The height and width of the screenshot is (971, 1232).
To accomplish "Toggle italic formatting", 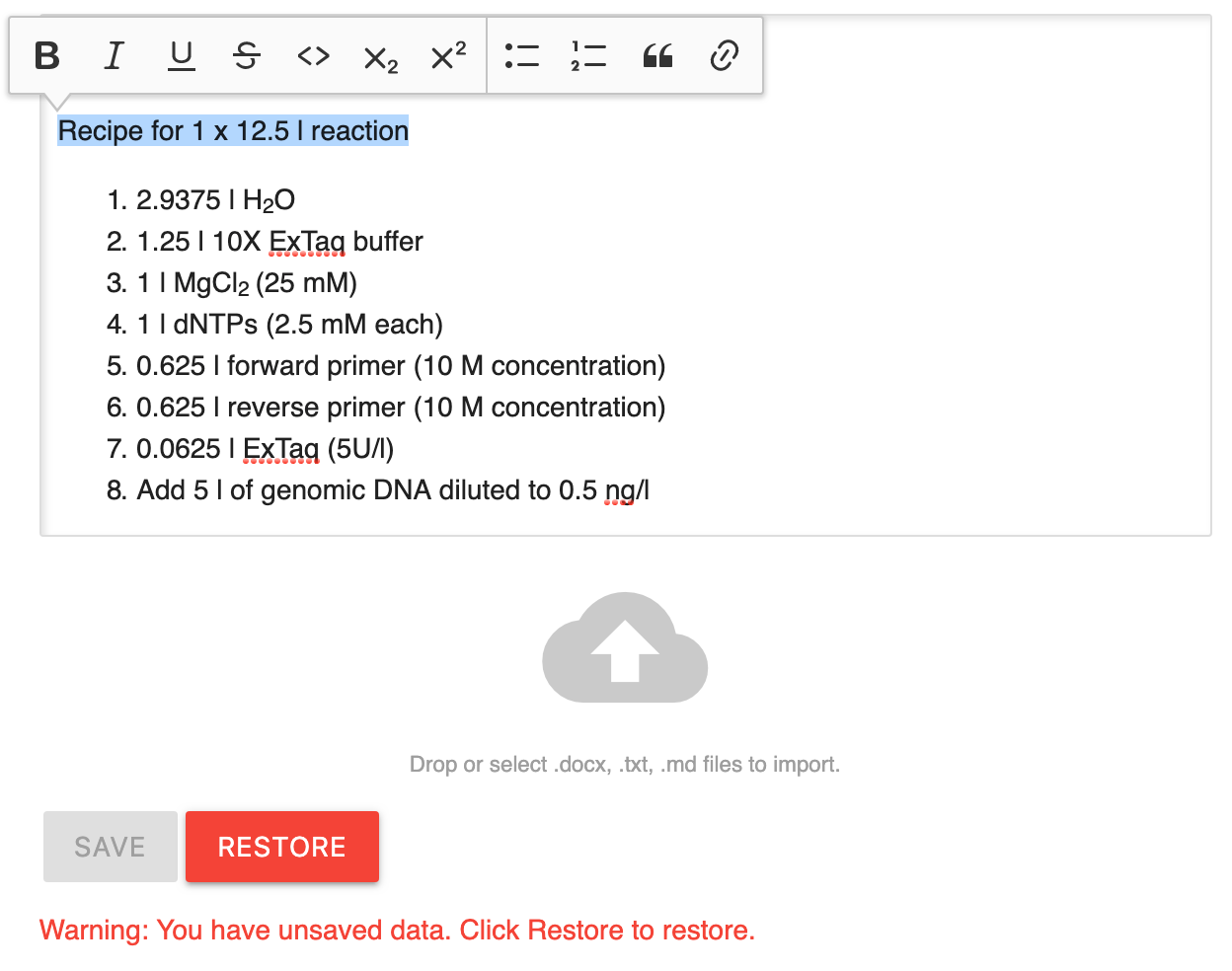I will (x=113, y=56).
